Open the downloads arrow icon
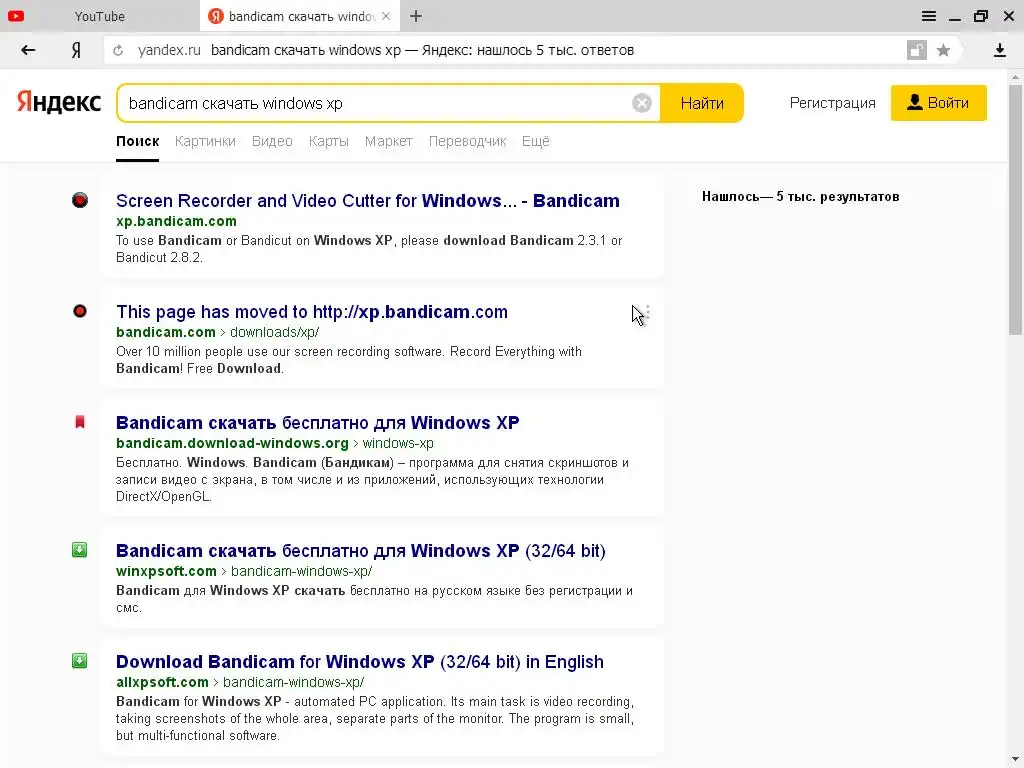Image resolution: width=1024 pixels, height=768 pixels. pyautogui.click(x=1000, y=50)
